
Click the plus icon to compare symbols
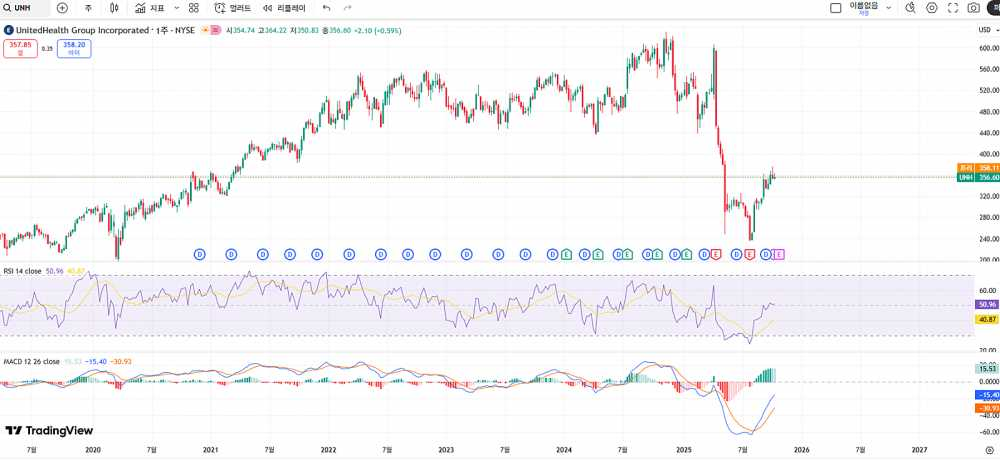coord(62,8)
